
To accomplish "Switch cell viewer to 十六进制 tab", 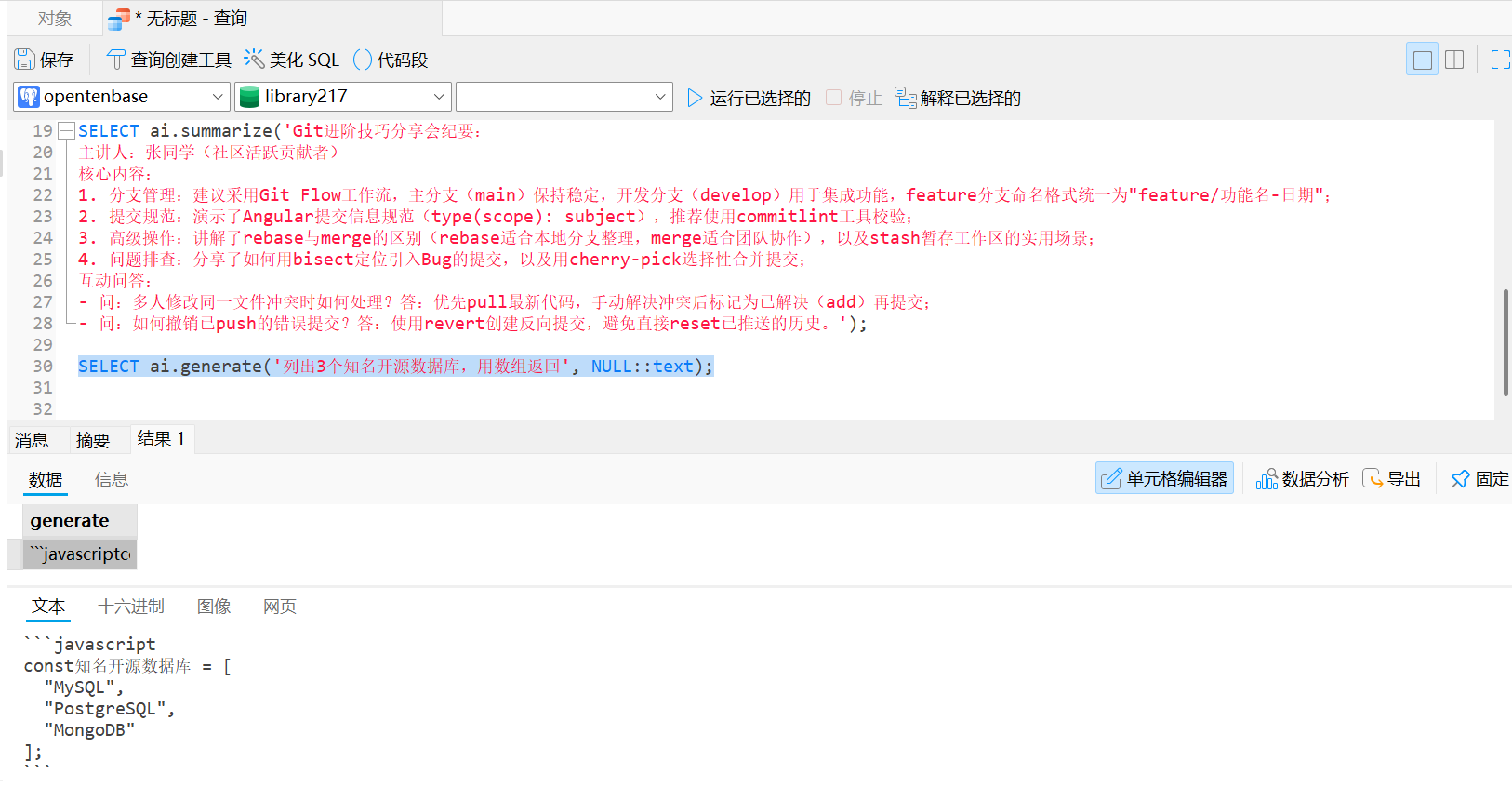I will 131,607.
